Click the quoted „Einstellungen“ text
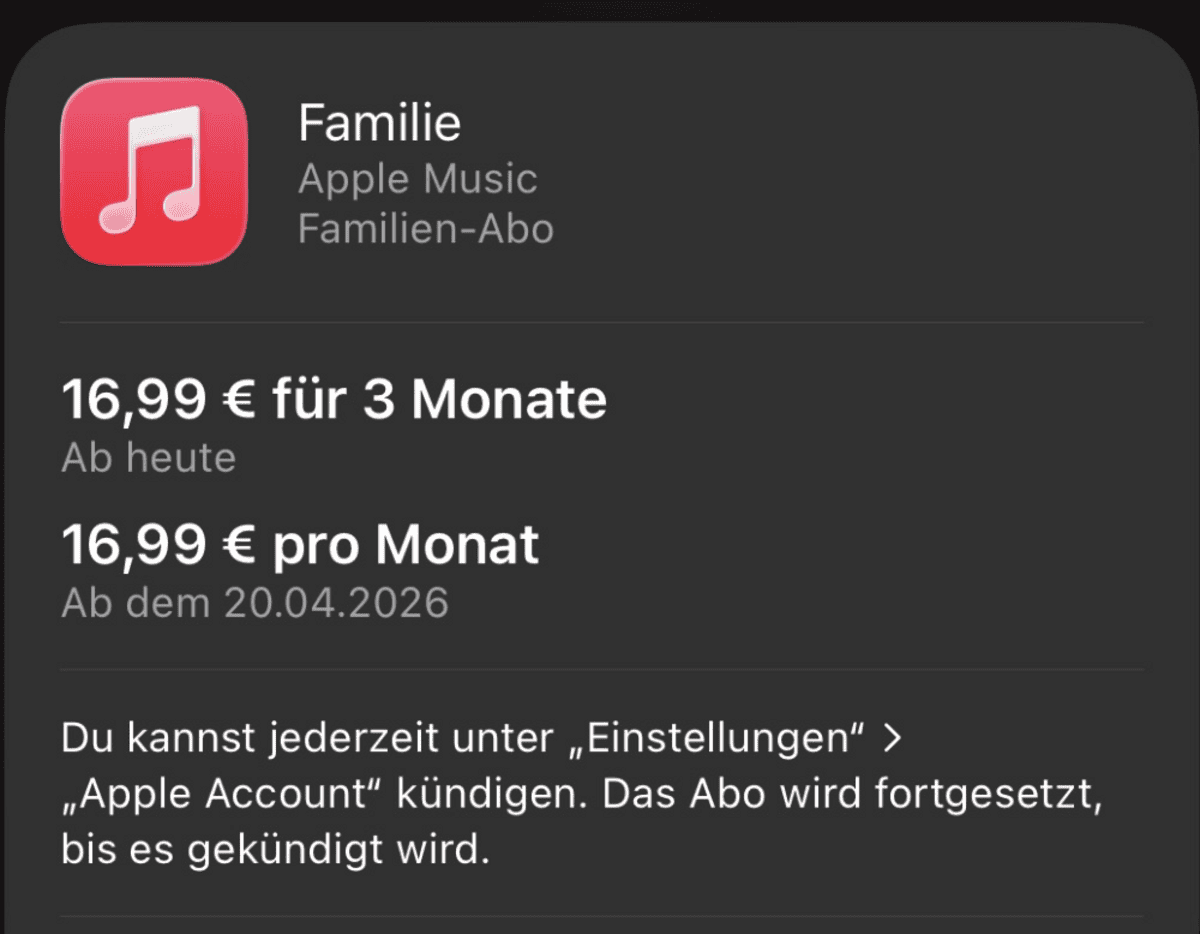The height and width of the screenshot is (934, 1200). [x=716, y=740]
